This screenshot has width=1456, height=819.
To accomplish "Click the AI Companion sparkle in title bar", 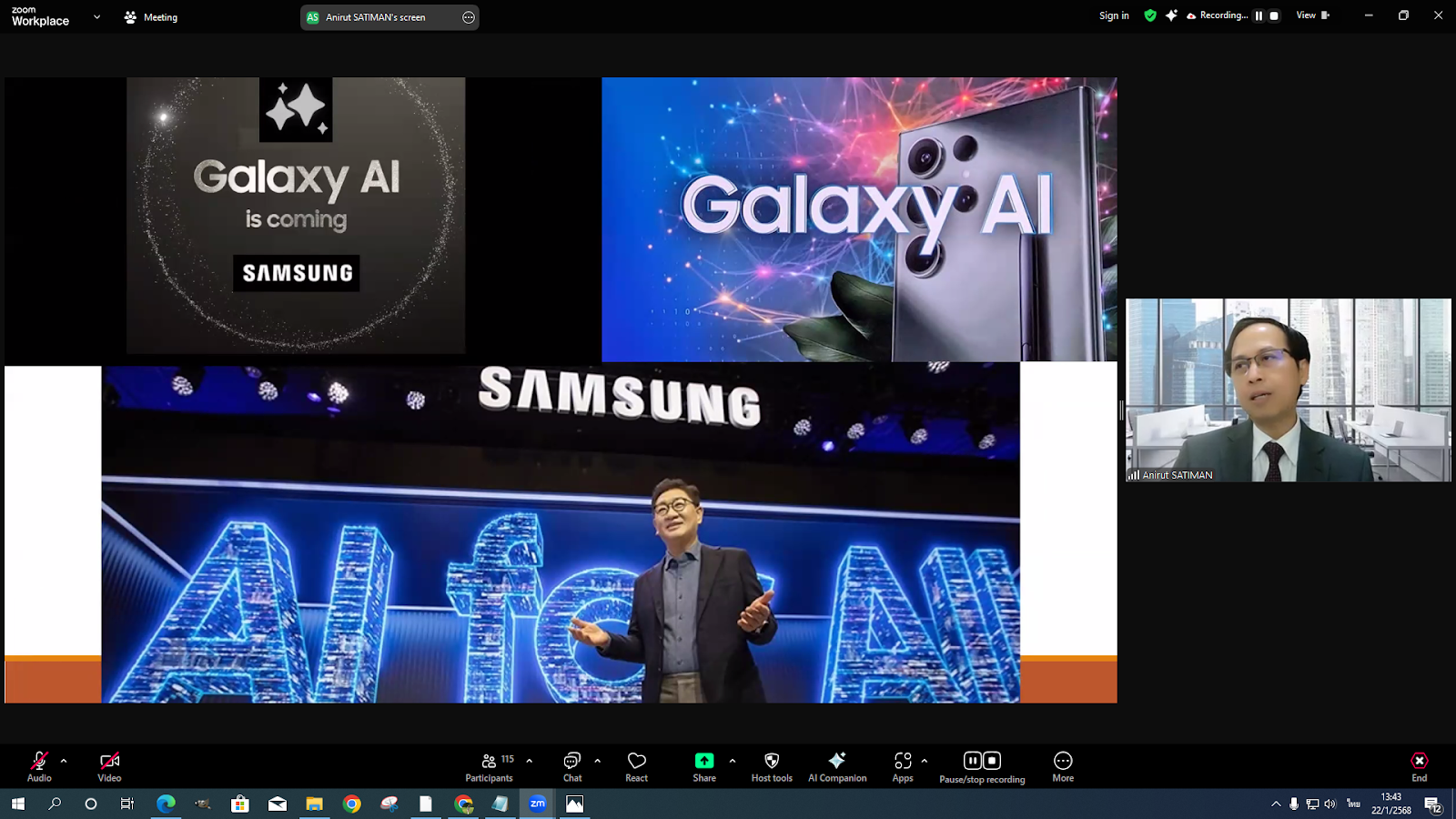I will click(x=1171, y=15).
